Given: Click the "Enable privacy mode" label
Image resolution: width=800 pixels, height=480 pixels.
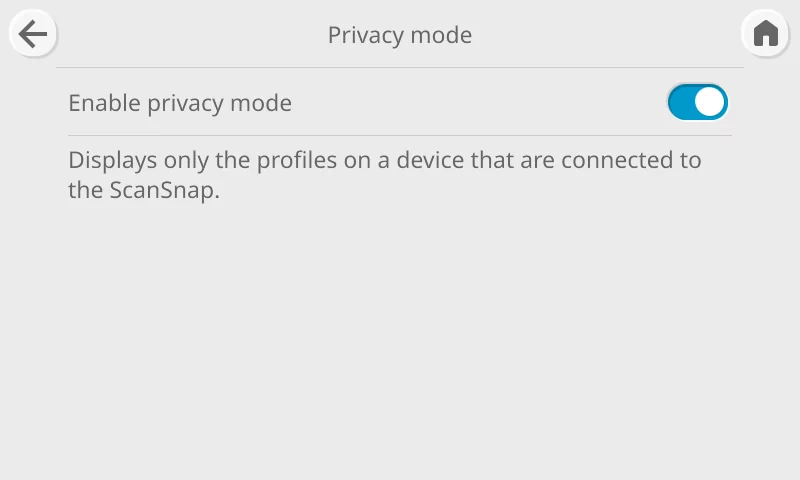Looking at the screenshot, I should pos(180,102).
